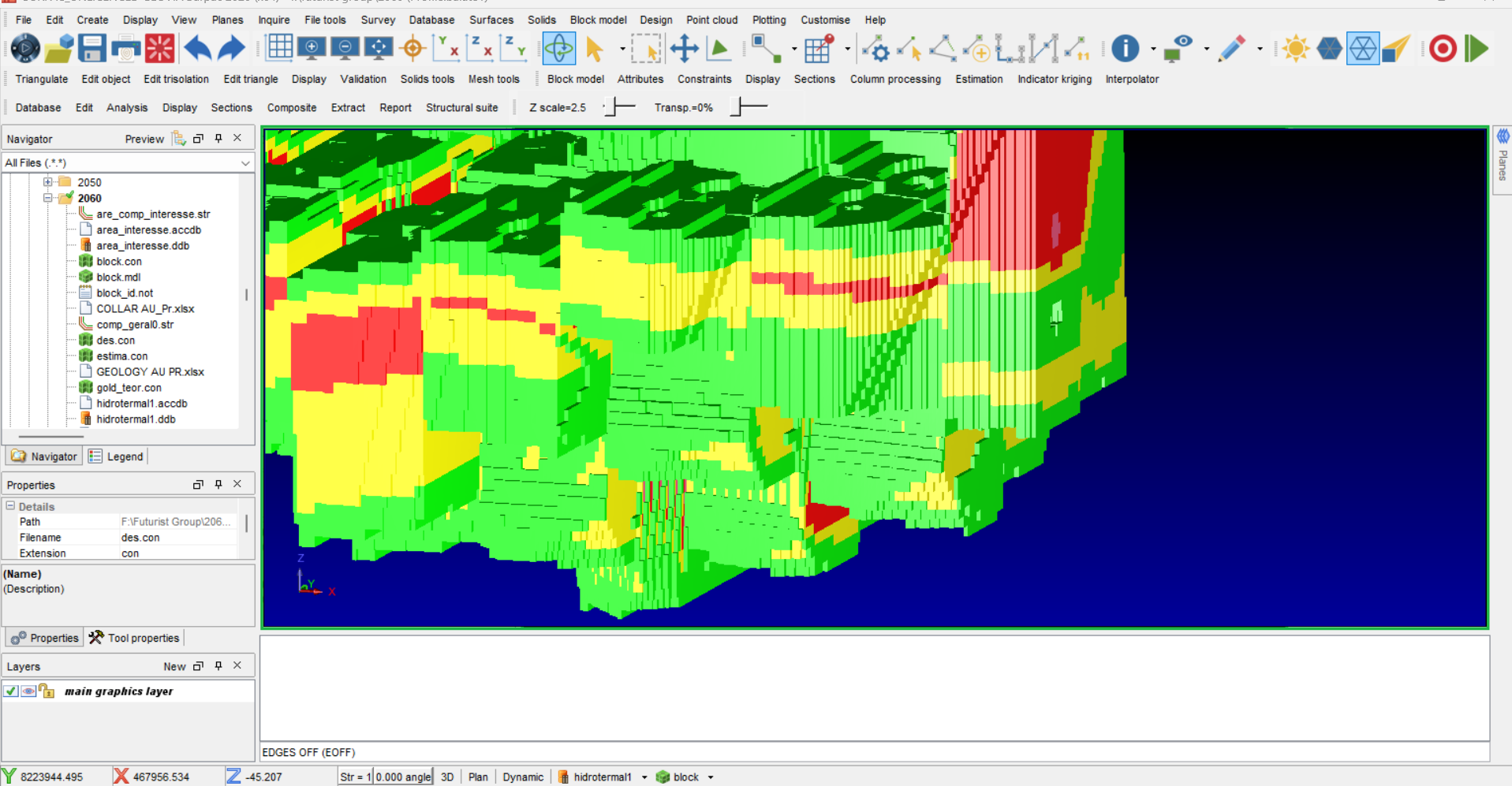Switch to the Tool properties tab
This screenshot has width=1512, height=786.
(x=133, y=638)
